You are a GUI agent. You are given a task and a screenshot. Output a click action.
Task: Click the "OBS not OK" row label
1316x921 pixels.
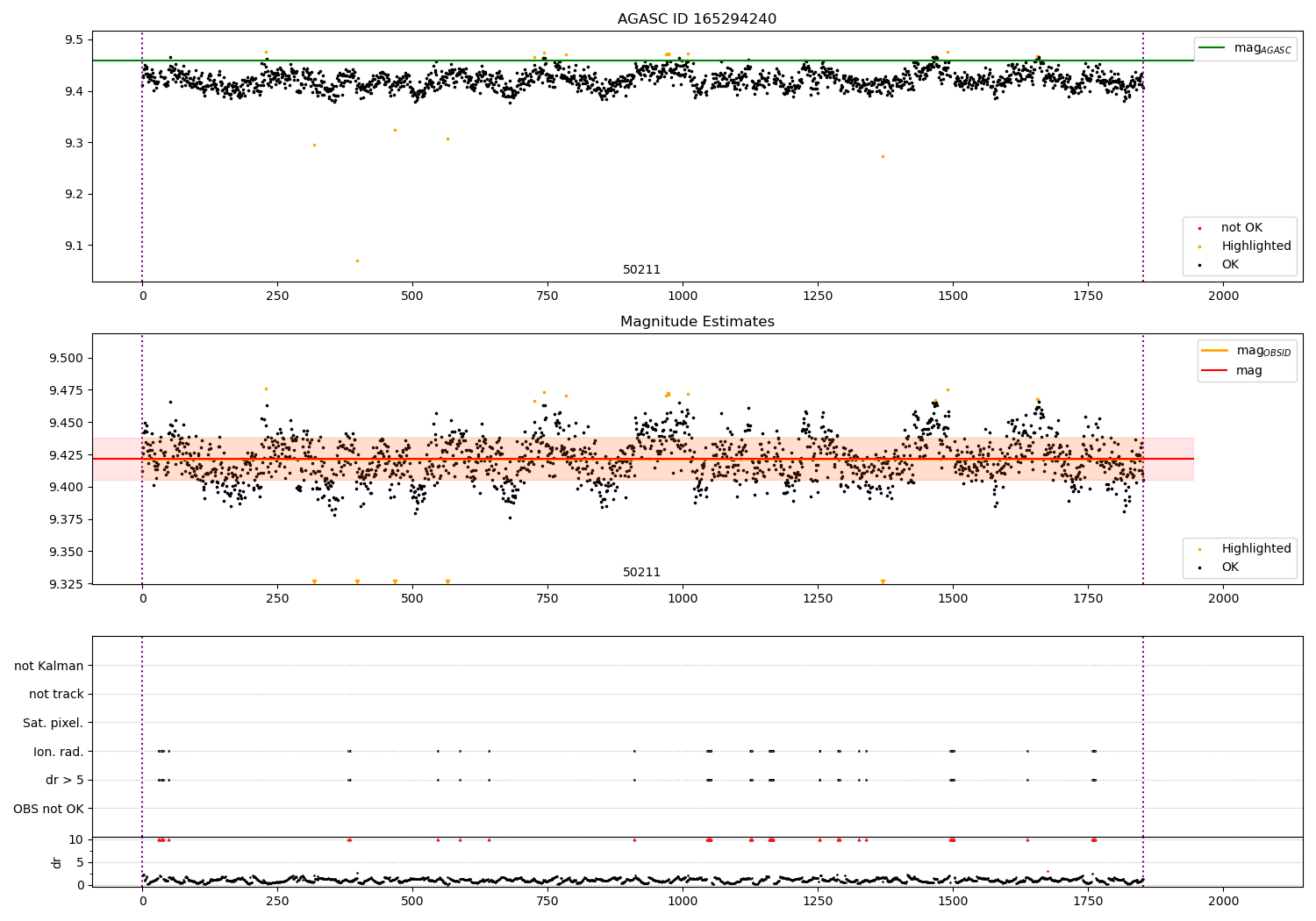point(49,809)
